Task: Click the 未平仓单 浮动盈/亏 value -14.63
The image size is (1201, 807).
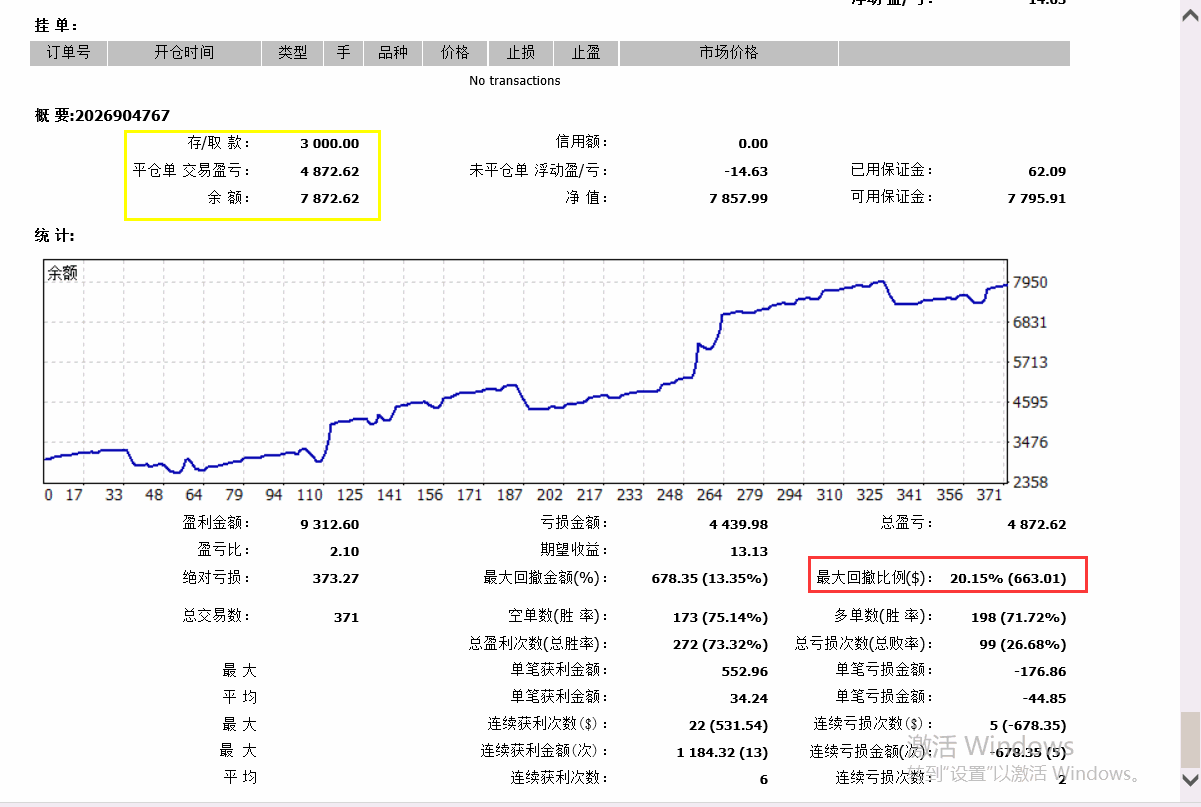Action: (x=747, y=171)
